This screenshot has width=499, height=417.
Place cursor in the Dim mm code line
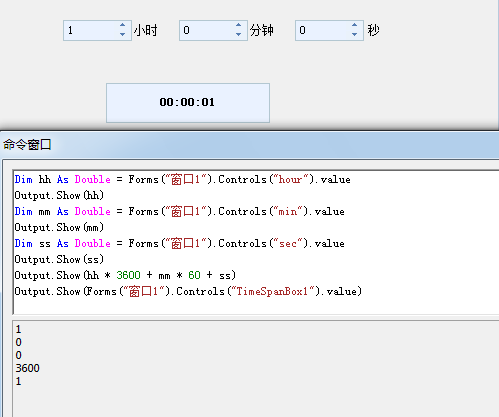click(179, 211)
